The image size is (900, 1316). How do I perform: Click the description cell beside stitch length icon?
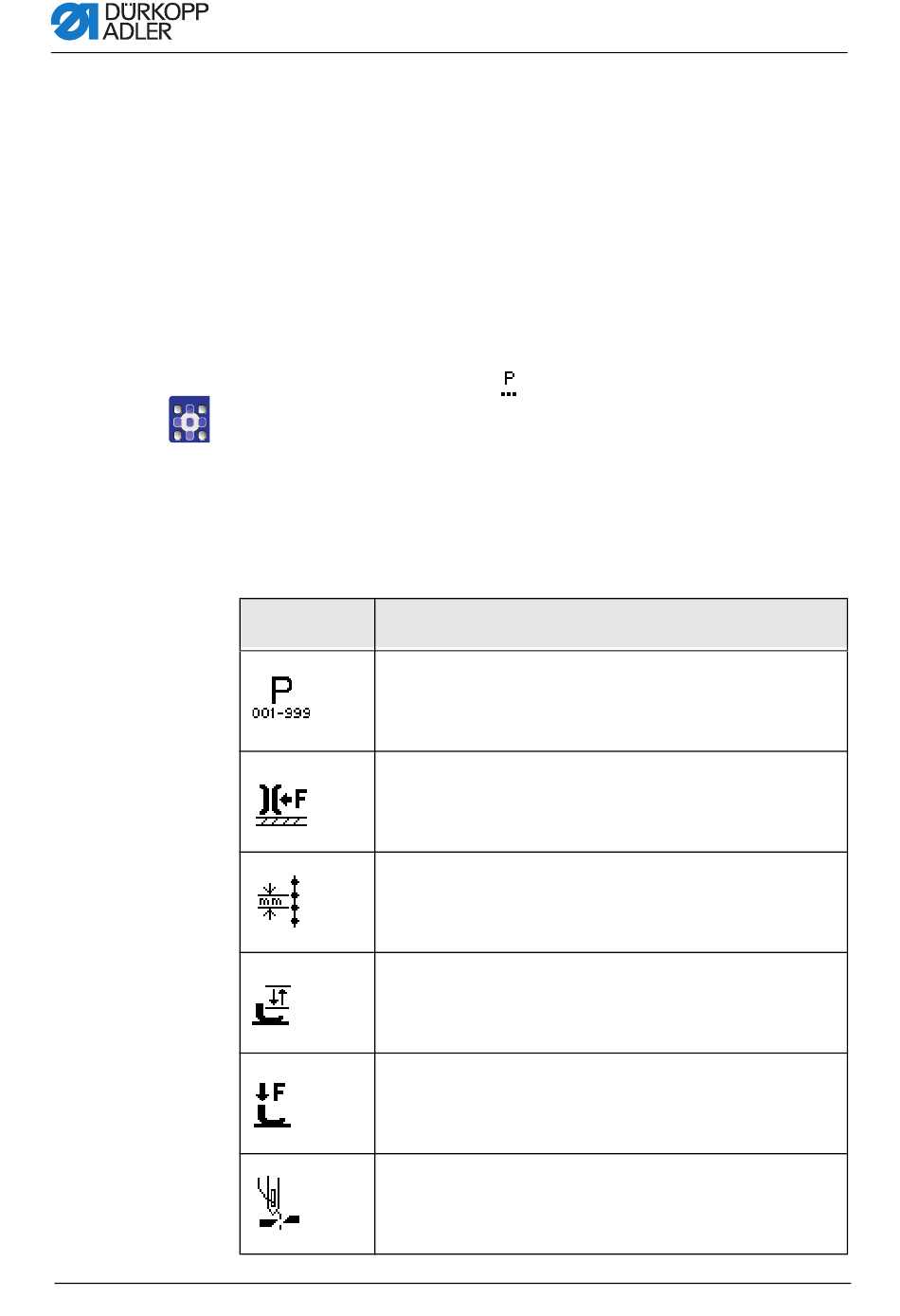[611, 902]
